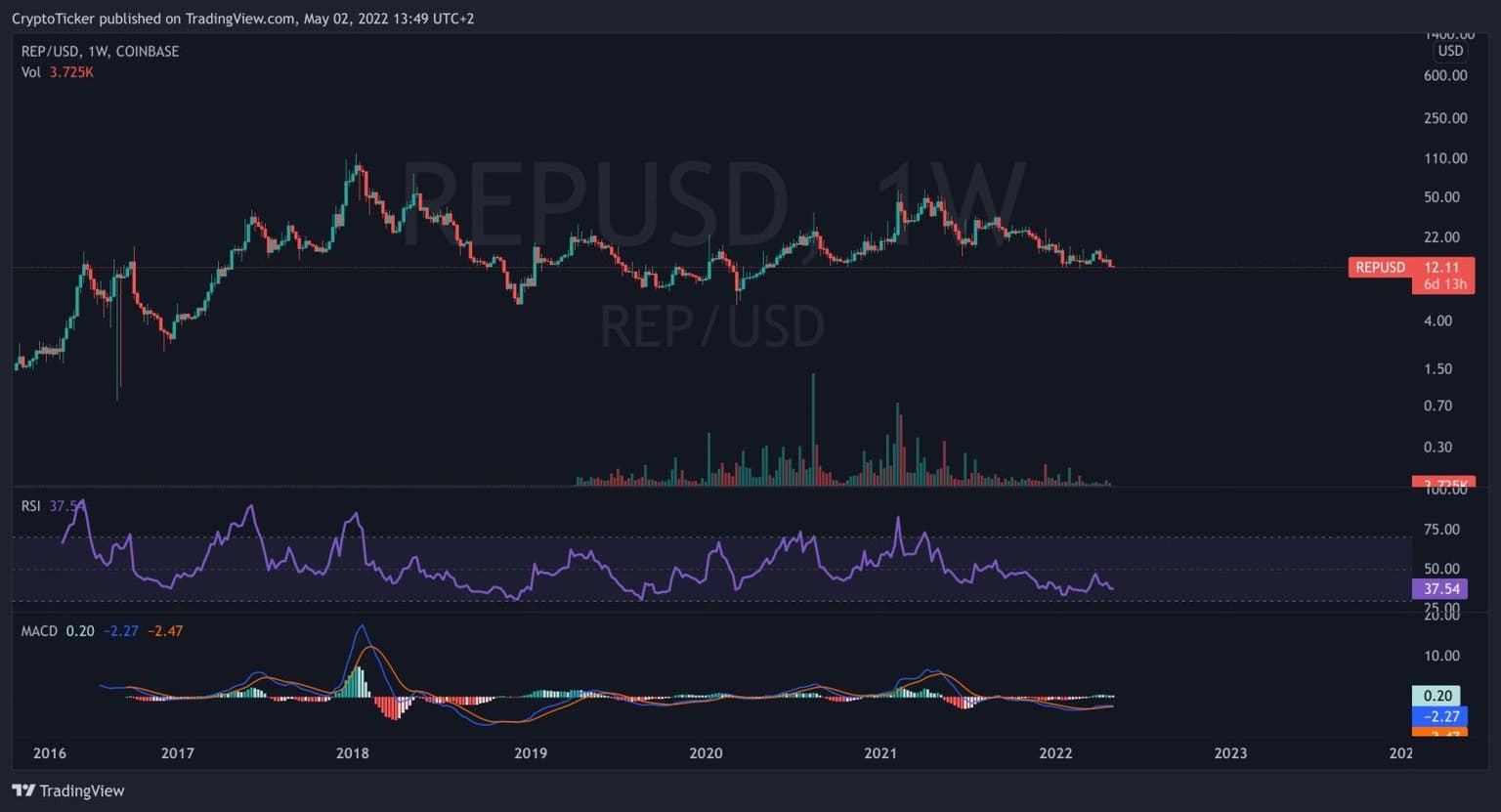1501x812 pixels.
Task: Click the TradingView logo at bottom left
Action: tap(68, 791)
